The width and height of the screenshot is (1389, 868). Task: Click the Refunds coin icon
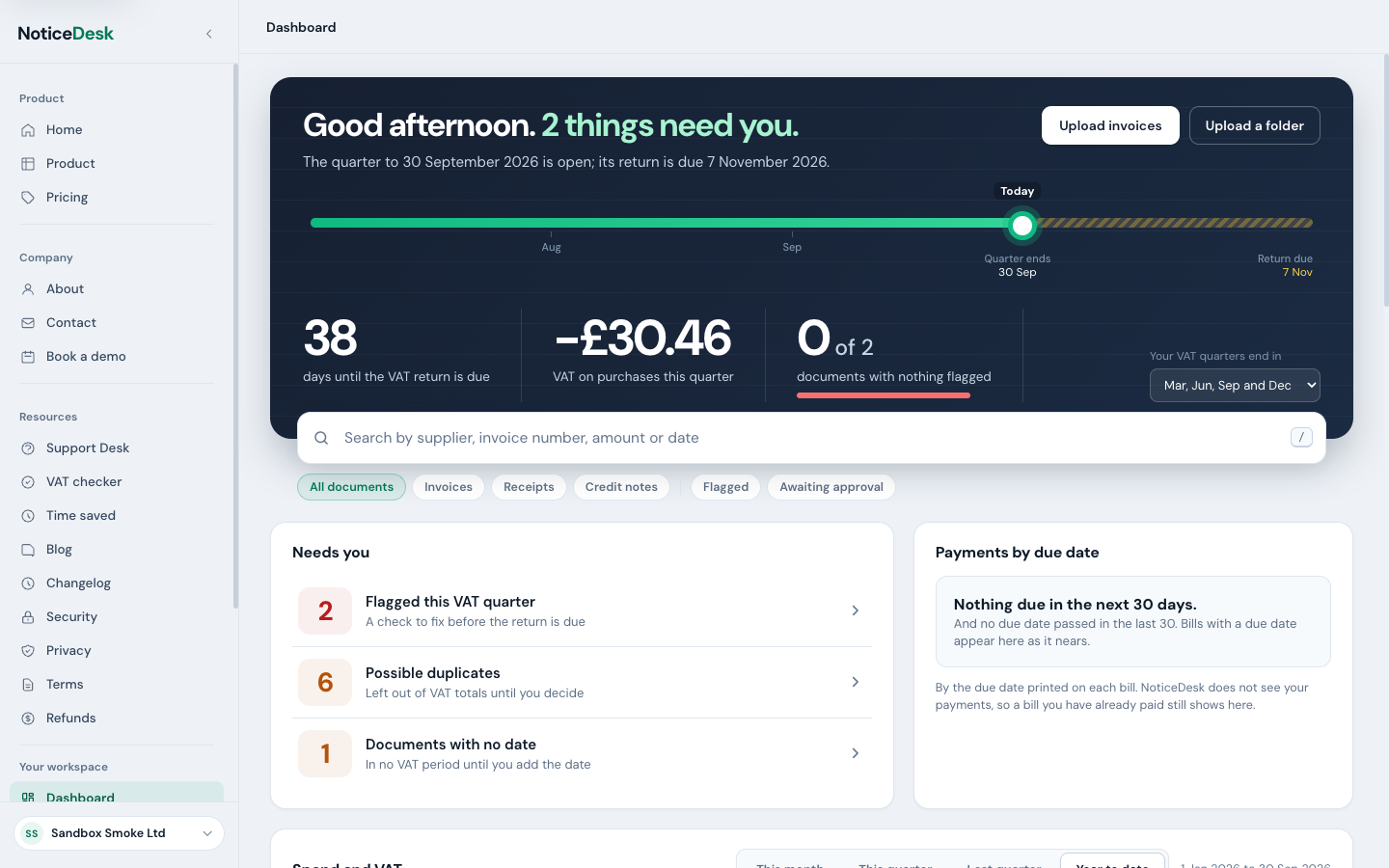tap(28, 719)
